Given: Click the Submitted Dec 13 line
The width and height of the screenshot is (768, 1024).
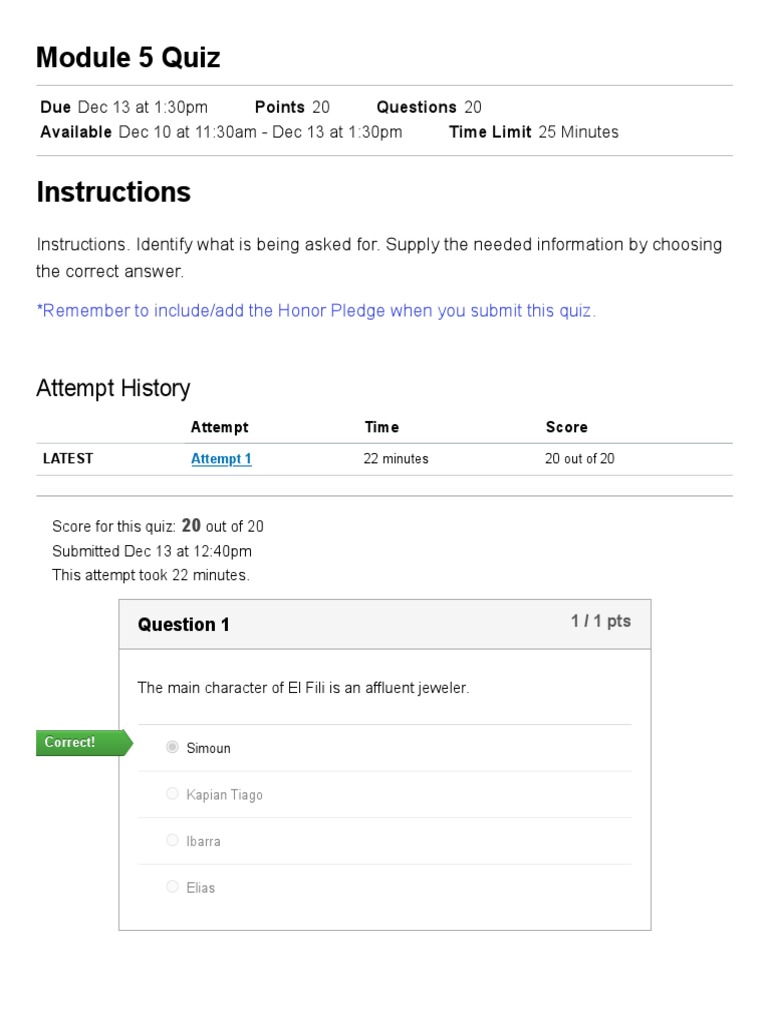Looking at the screenshot, I should pyautogui.click(x=152, y=551).
